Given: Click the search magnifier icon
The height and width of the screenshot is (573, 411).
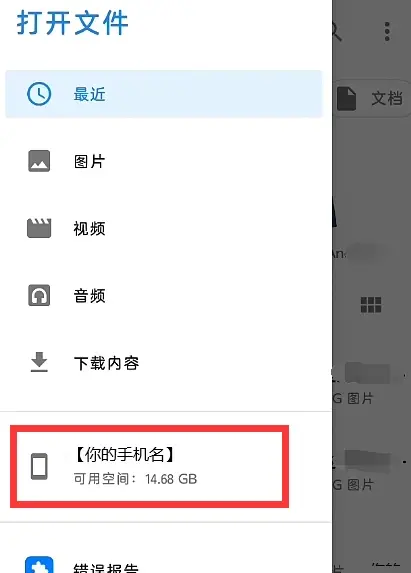Looking at the screenshot, I should pos(336,31).
